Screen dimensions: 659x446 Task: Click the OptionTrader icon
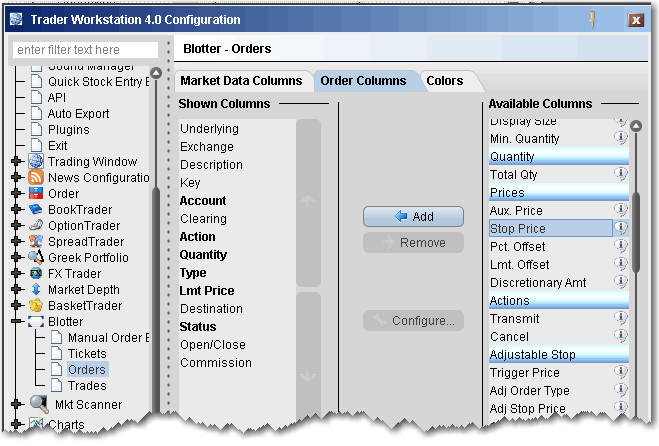pos(36,225)
